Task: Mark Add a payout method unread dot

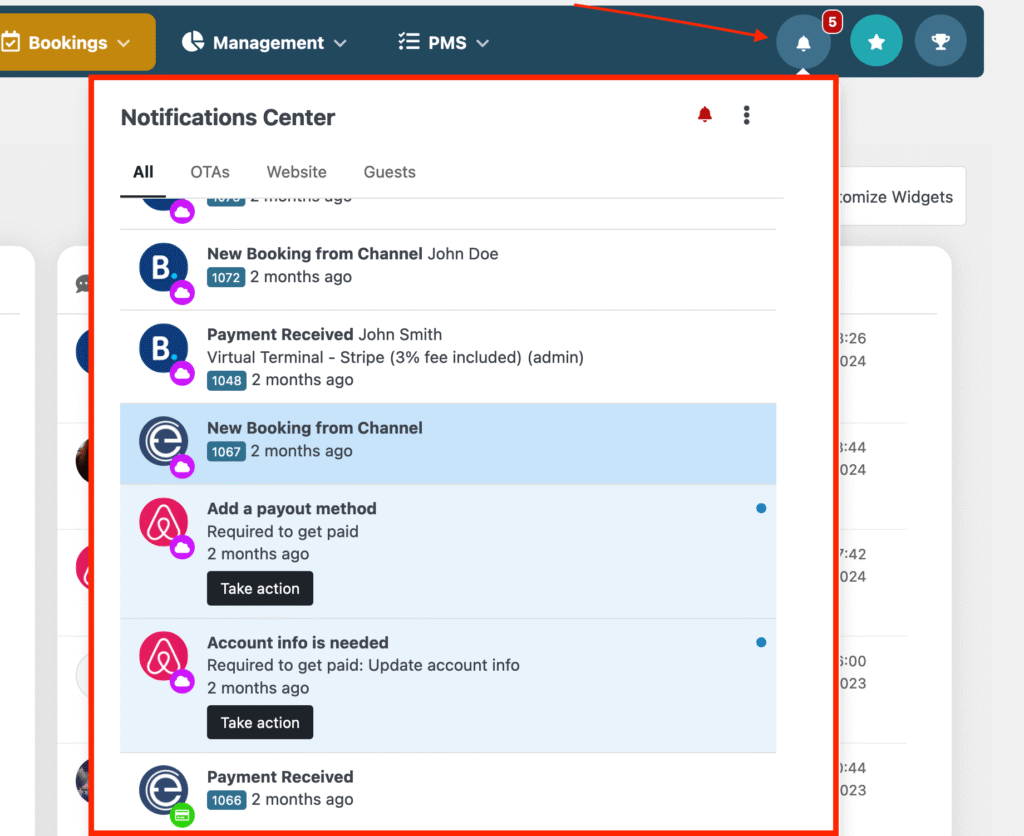Action: coord(761,508)
